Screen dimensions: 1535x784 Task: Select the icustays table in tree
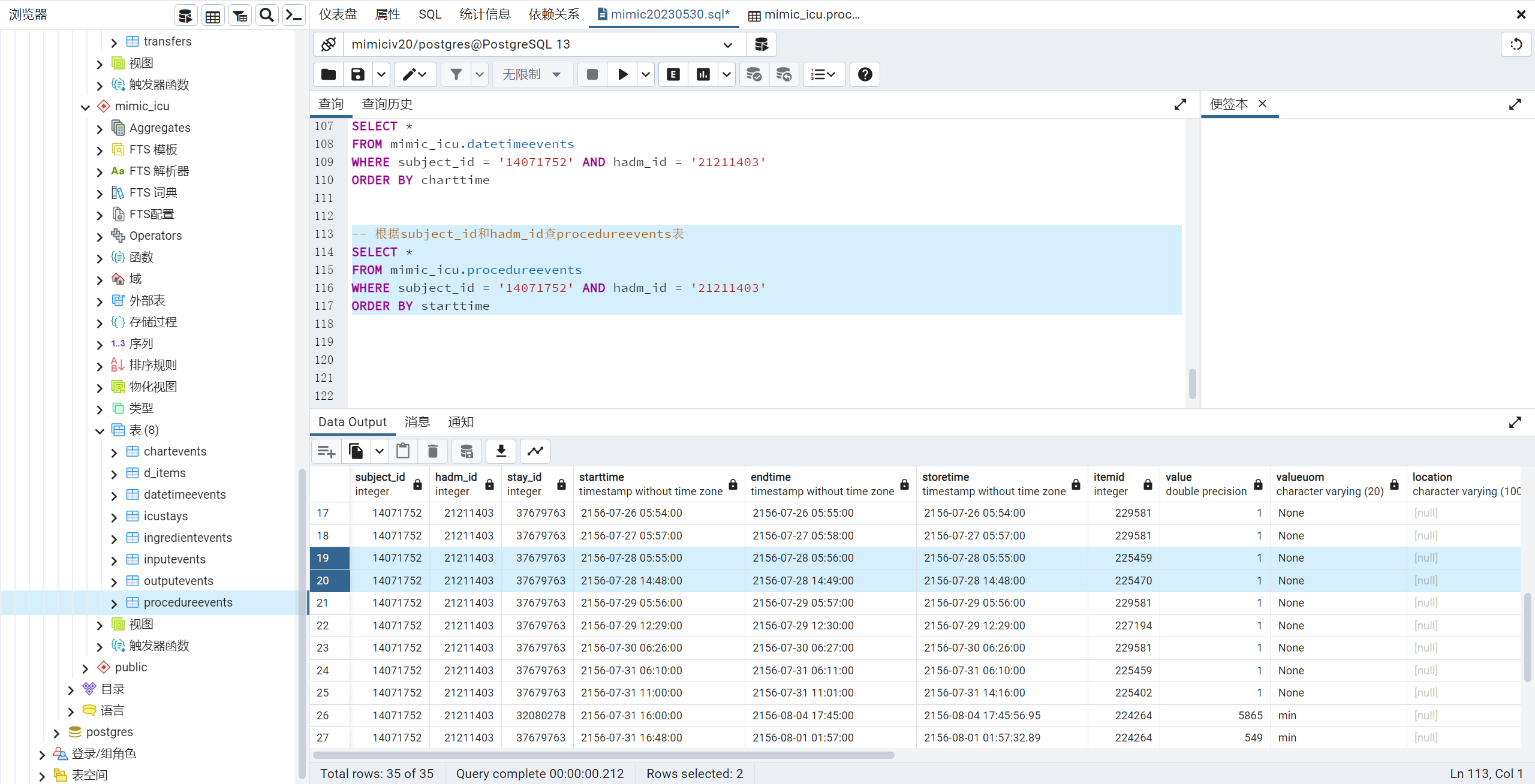point(165,516)
